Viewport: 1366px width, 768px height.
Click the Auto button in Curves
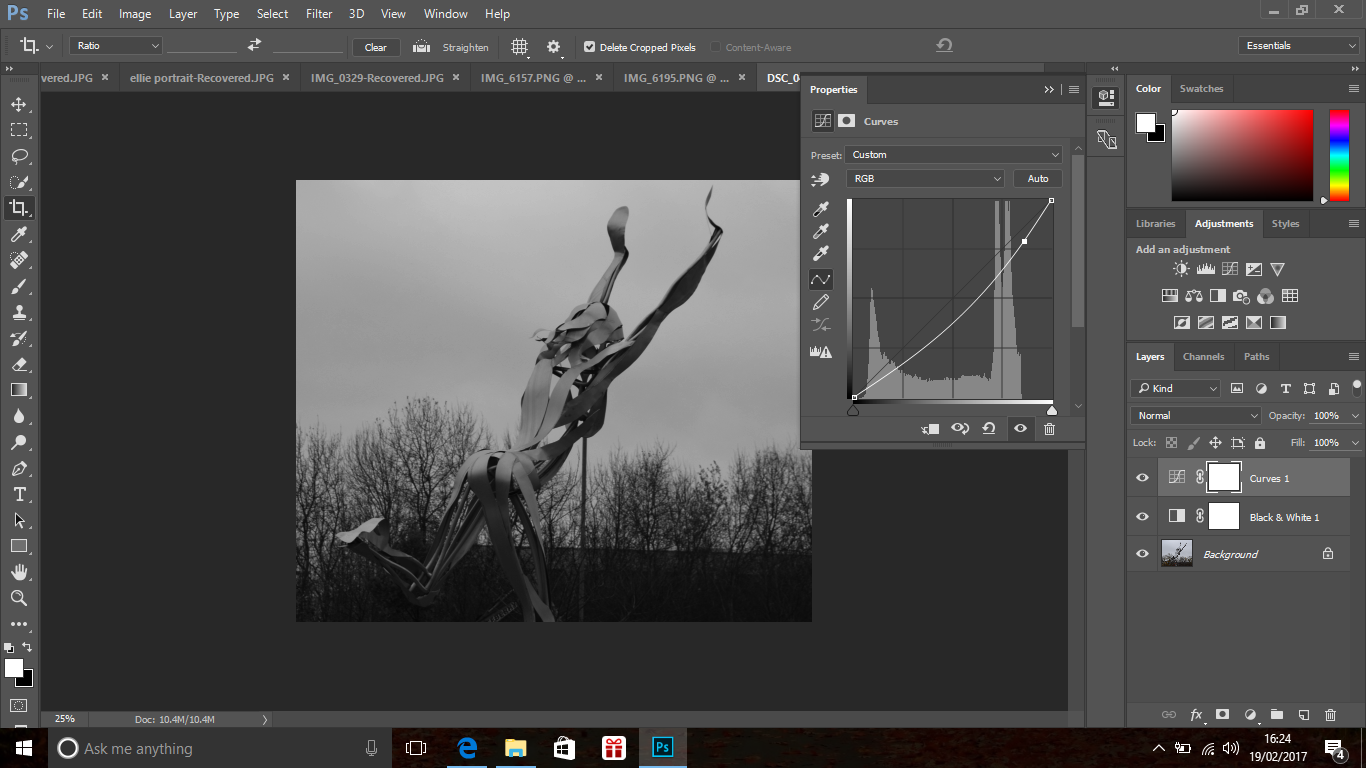(x=1037, y=179)
